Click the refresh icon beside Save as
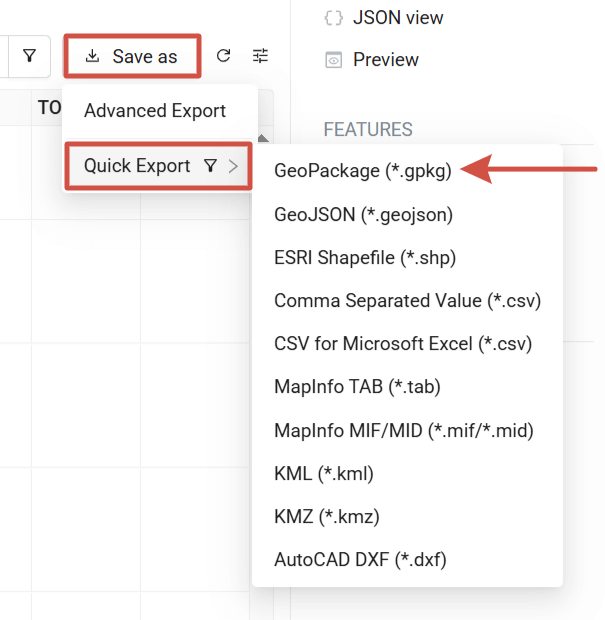The height and width of the screenshot is (620, 605). pos(224,56)
